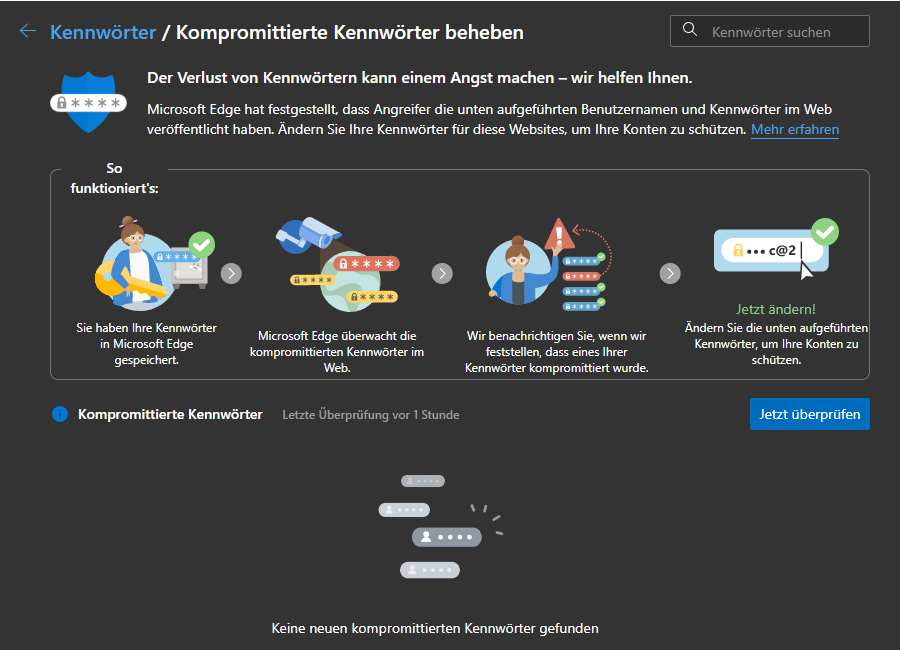Click the search magnifier icon
This screenshot has height=650, width=900.
[690, 30]
